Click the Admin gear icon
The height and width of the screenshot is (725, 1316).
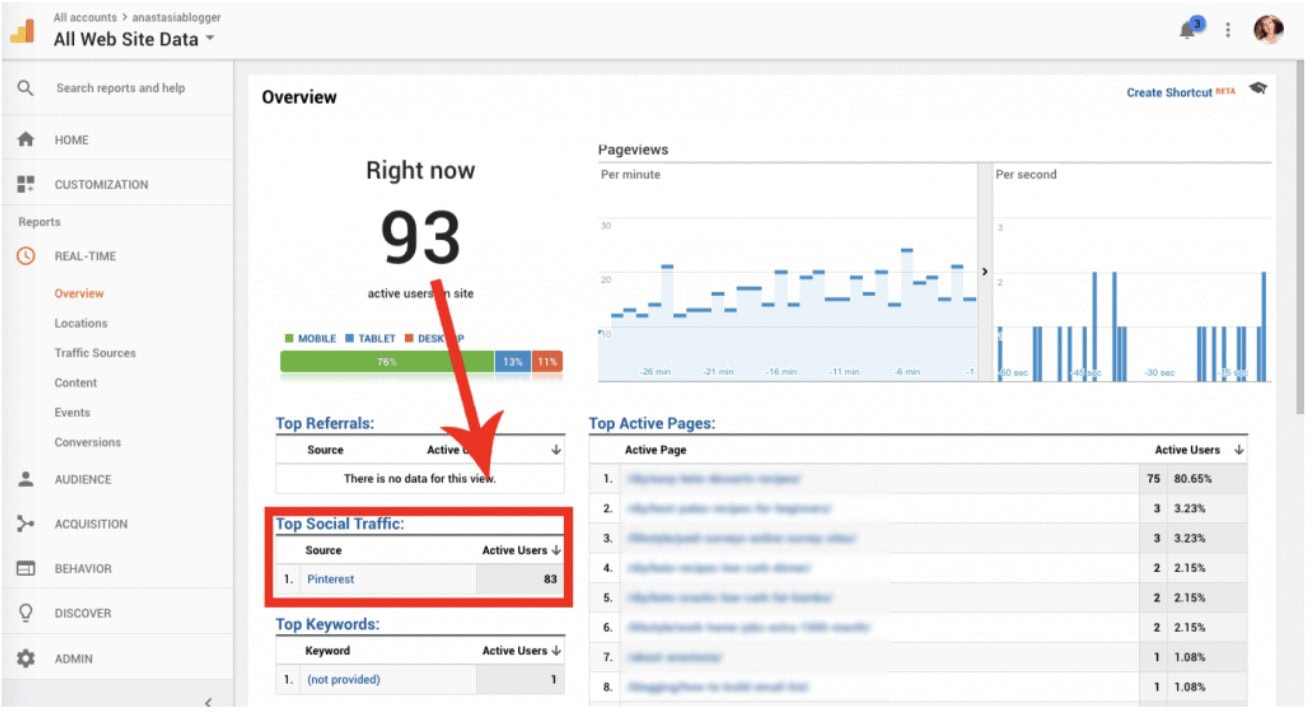tap(26, 658)
